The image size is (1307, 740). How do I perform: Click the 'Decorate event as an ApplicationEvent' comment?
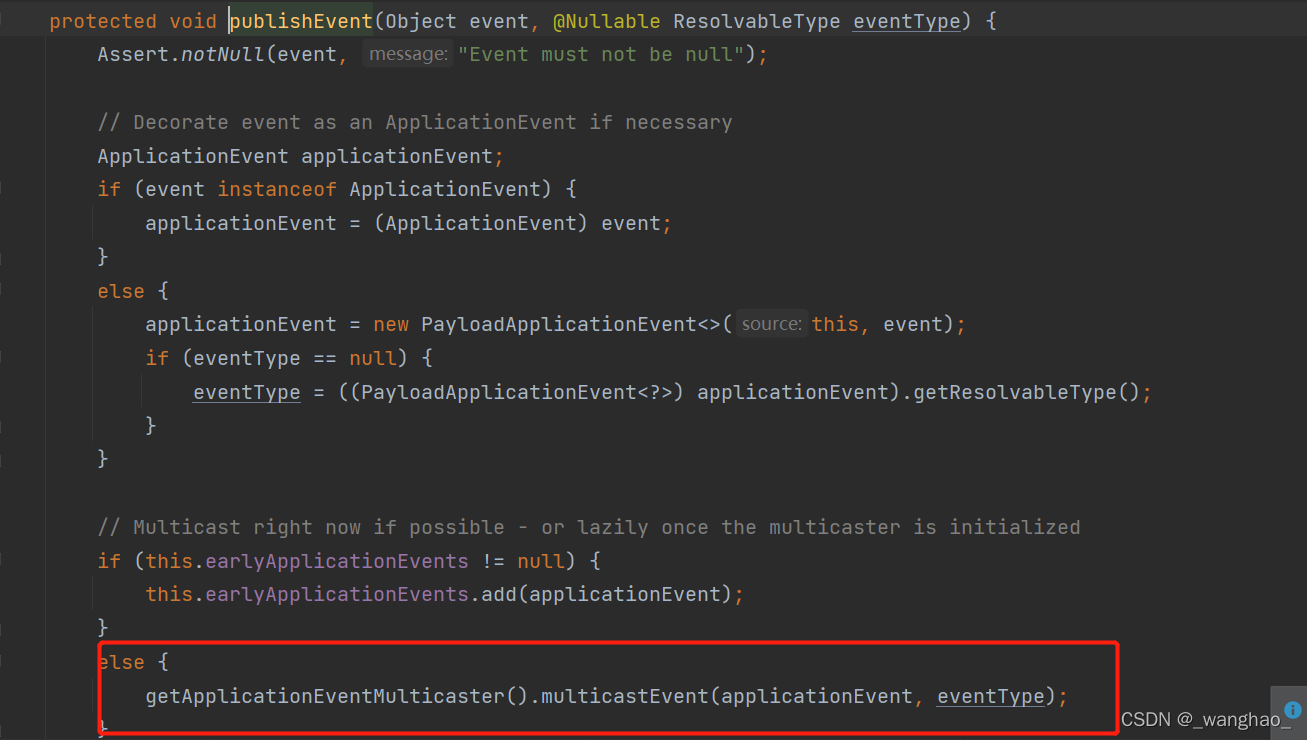[415, 122]
